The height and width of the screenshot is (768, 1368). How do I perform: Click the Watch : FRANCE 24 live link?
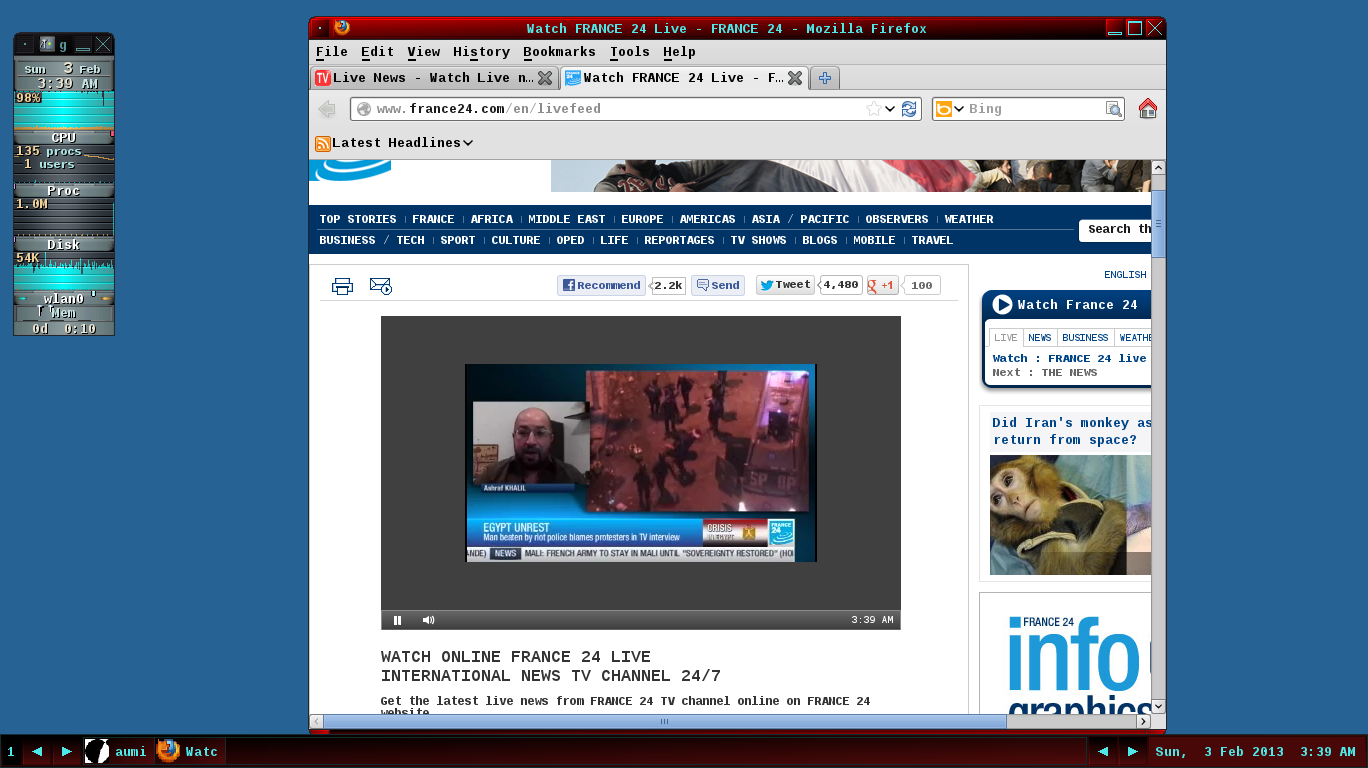coord(1069,358)
